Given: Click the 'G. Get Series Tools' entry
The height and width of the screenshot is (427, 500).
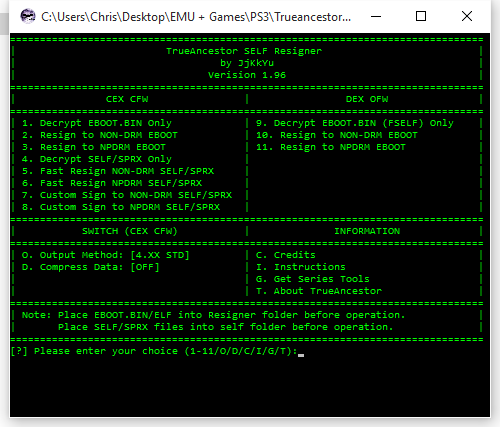Looking at the screenshot, I should coord(313,279).
